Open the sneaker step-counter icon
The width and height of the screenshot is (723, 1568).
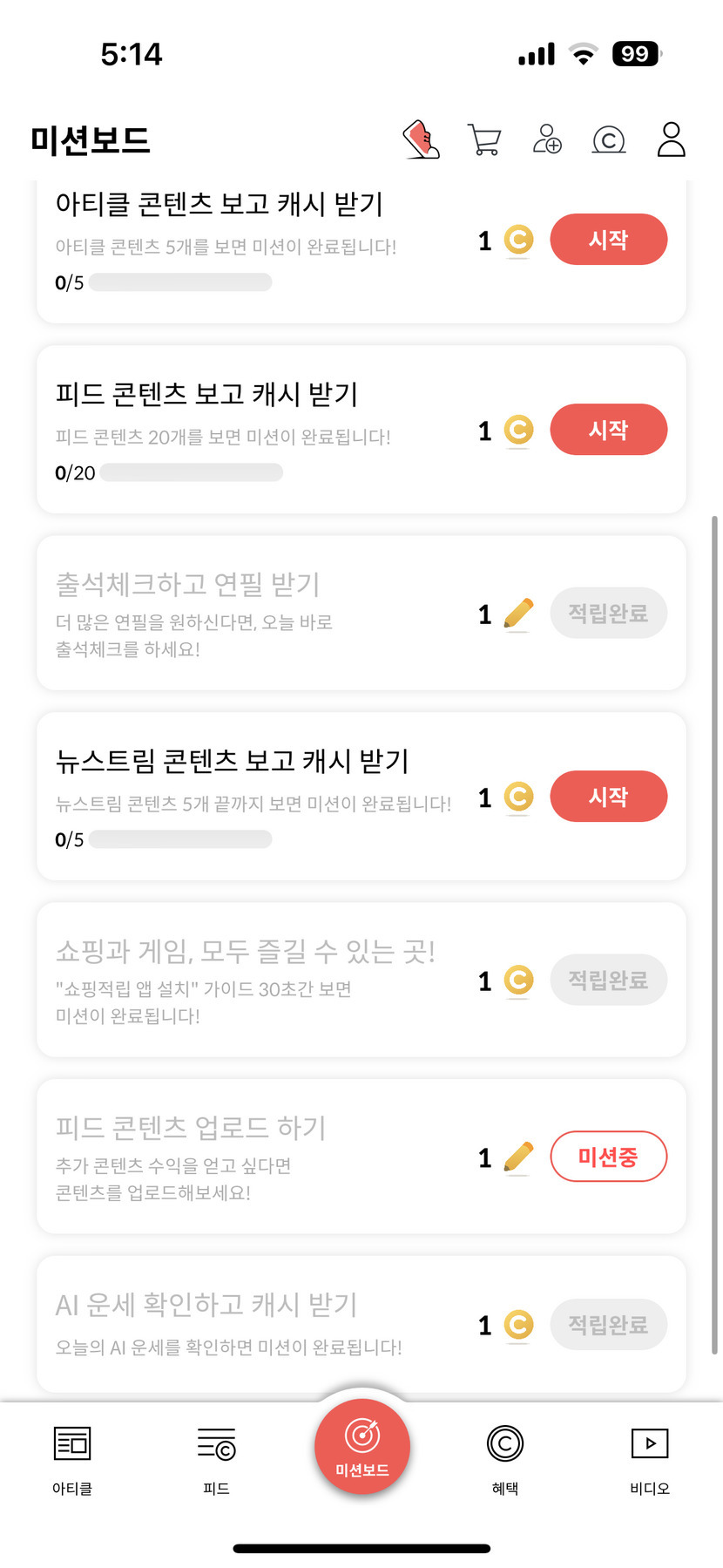[x=422, y=139]
